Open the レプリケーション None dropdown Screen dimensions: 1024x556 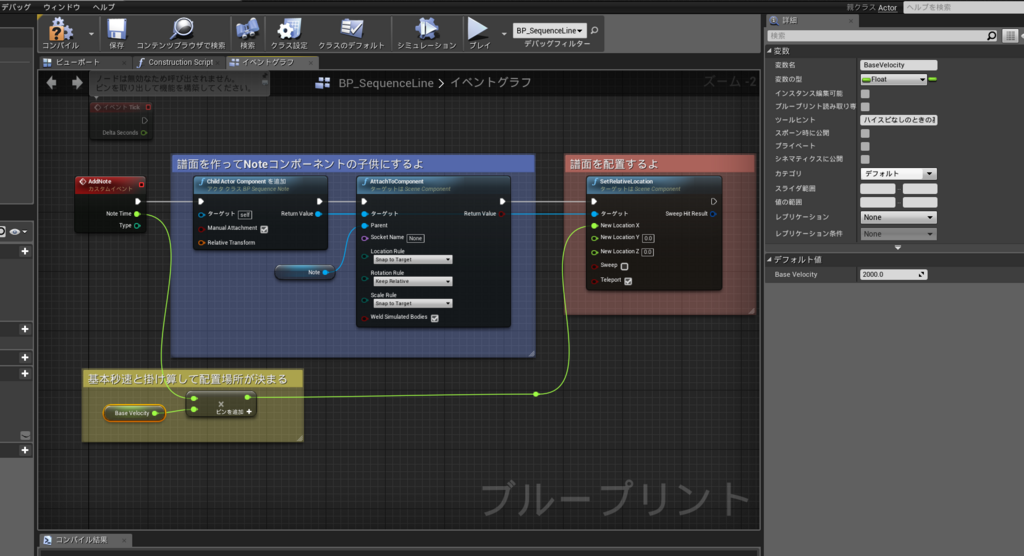pyautogui.click(x=898, y=217)
